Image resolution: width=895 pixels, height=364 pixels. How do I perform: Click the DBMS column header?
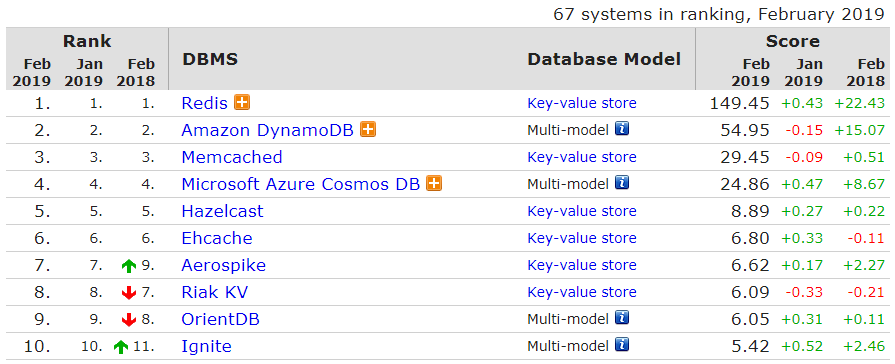(x=210, y=59)
